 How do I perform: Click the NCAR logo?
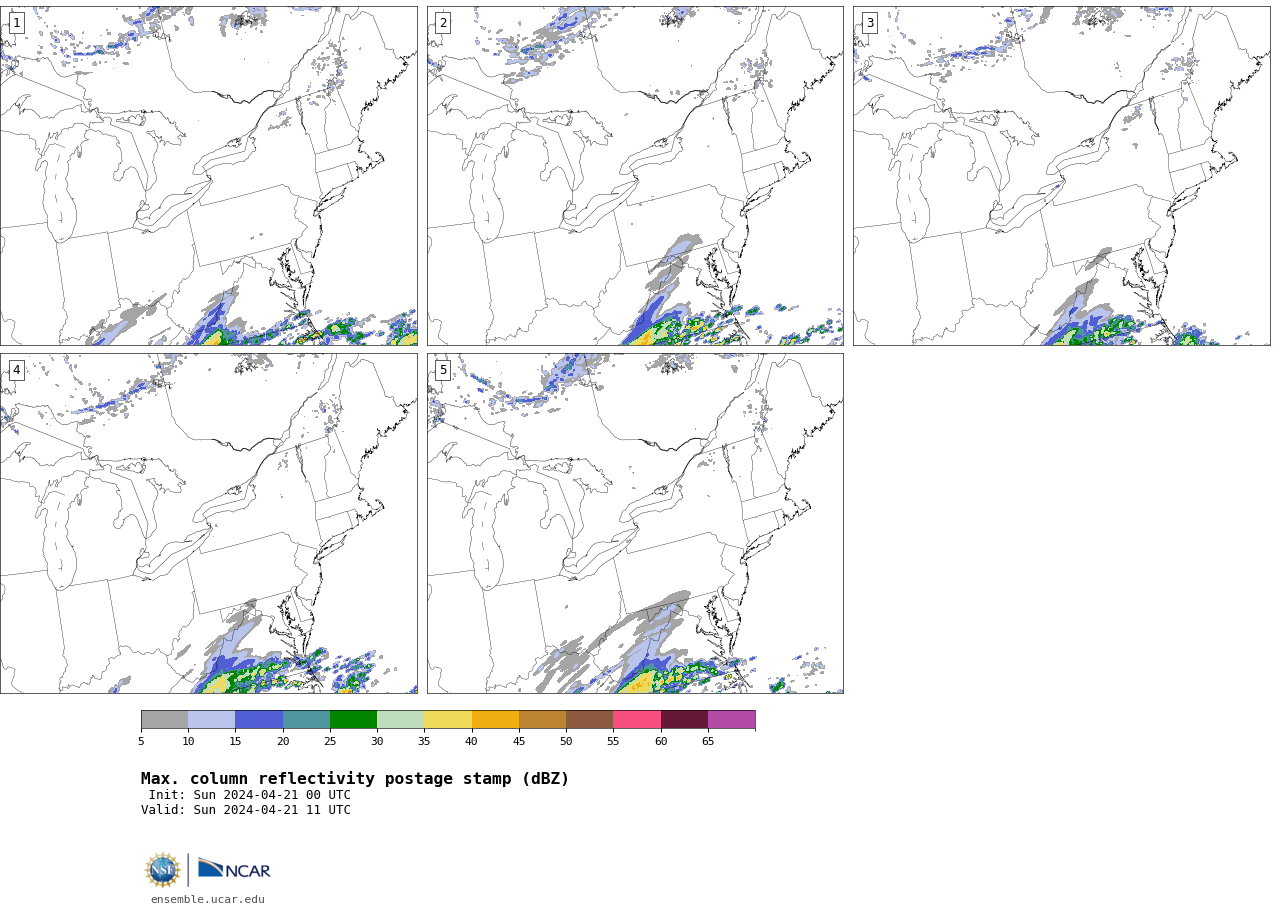[x=234, y=869]
